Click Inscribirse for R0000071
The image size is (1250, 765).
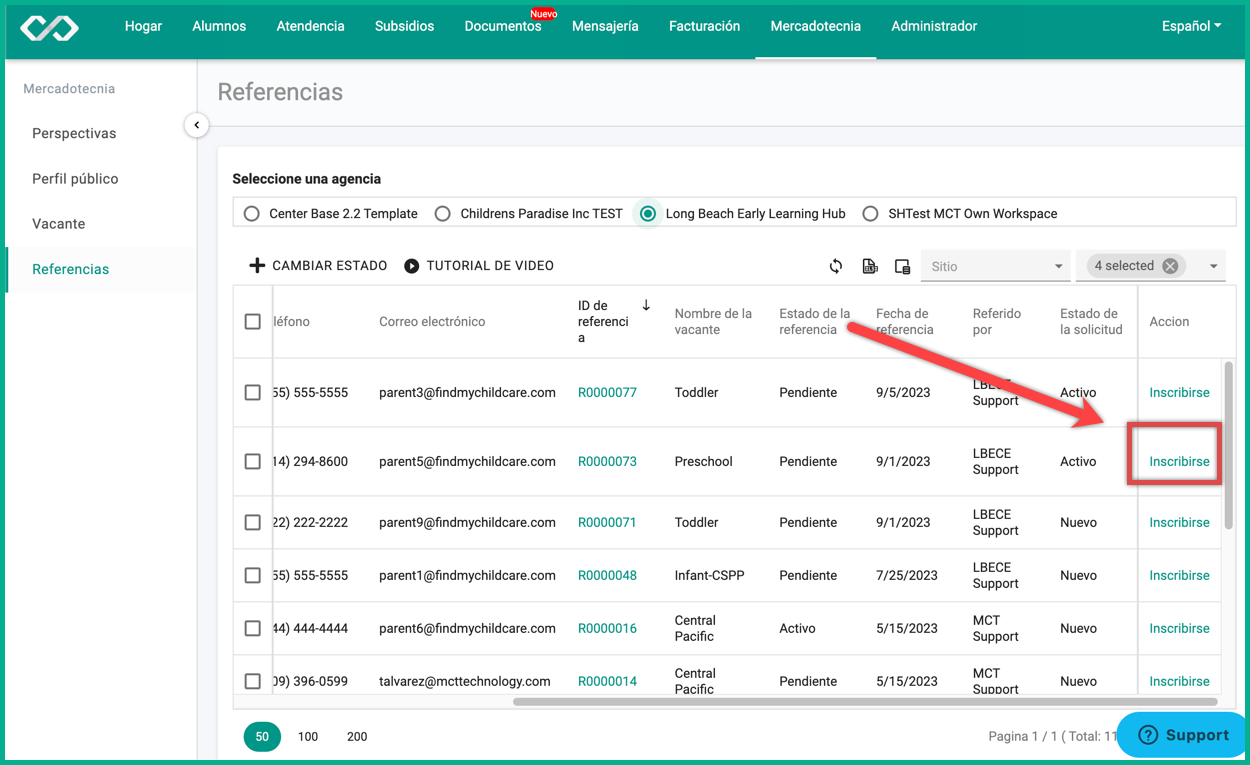tap(1179, 523)
